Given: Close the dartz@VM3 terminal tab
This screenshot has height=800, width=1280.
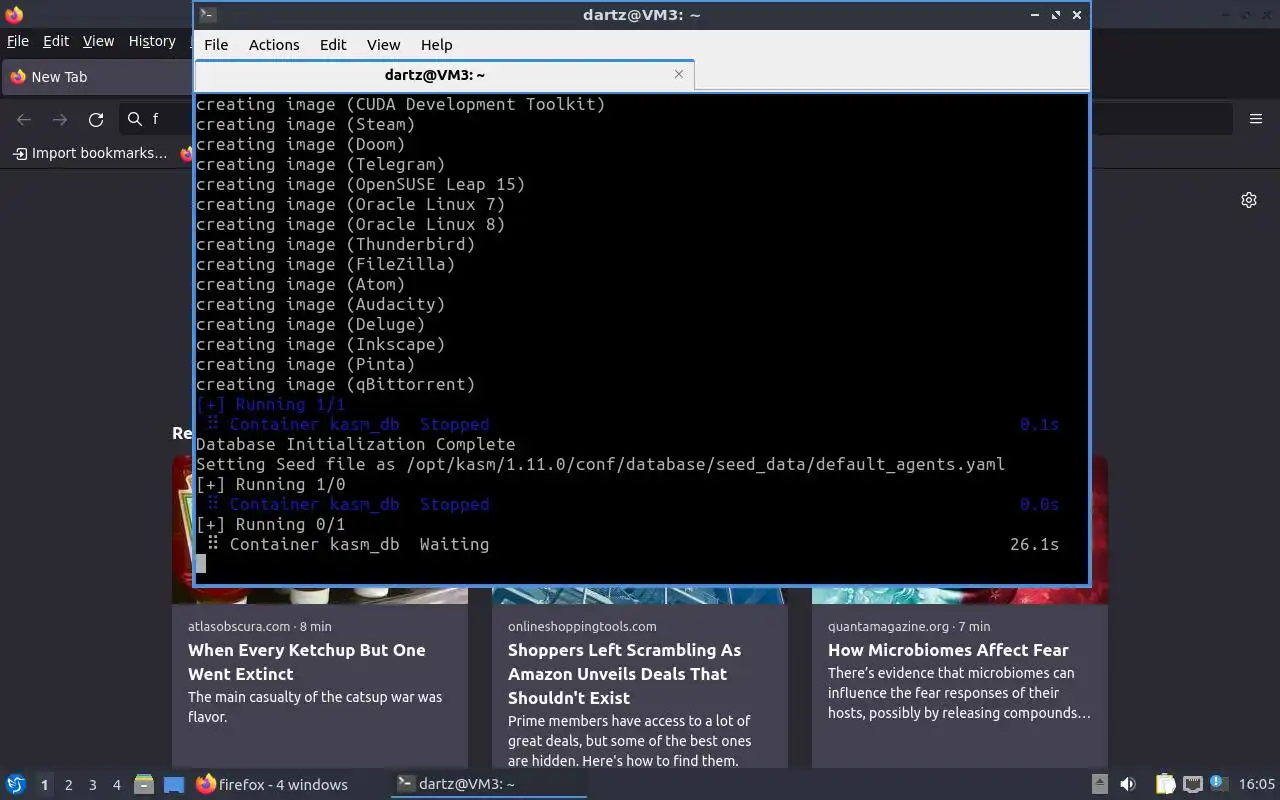Looking at the screenshot, I should pyautogui.click(x=679, y=74).
